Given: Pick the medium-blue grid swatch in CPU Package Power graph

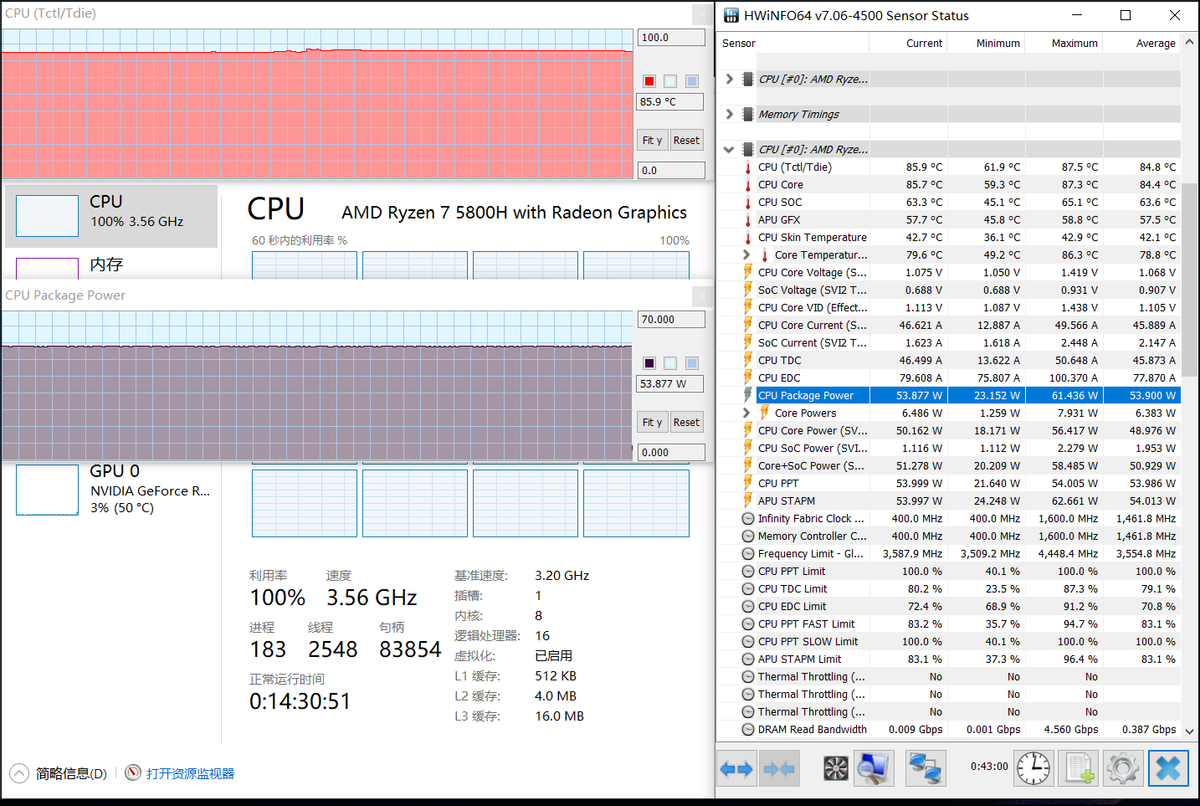Looking at the screenshot, I should click(x=692, y=363).
